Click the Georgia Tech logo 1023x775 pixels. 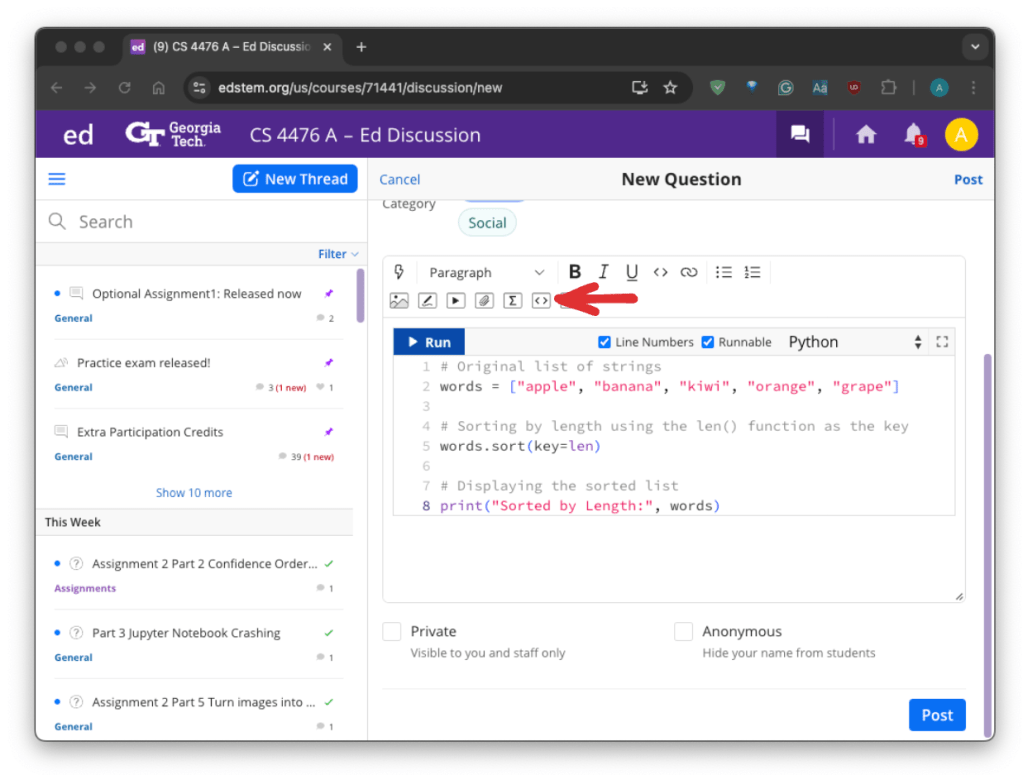click(x=173, y=134)
